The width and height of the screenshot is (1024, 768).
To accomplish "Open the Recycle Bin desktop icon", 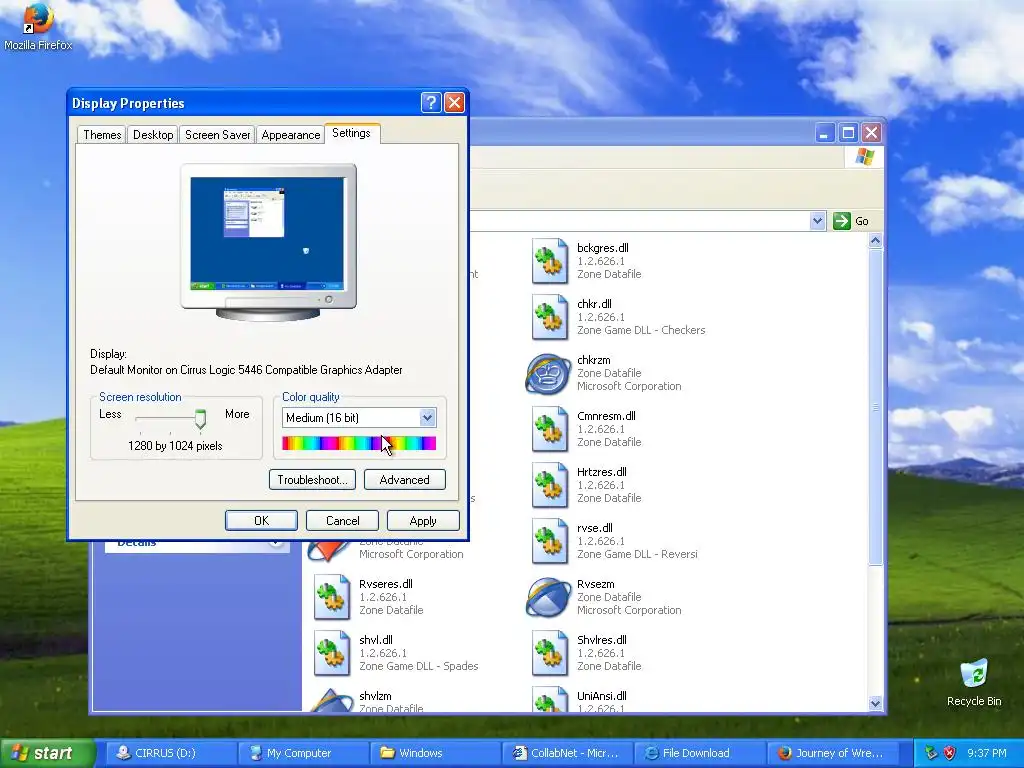I will 974,682.
